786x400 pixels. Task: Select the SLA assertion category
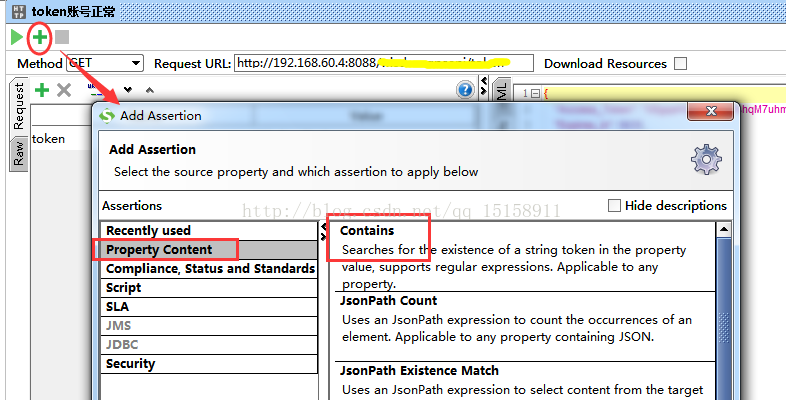209,307
